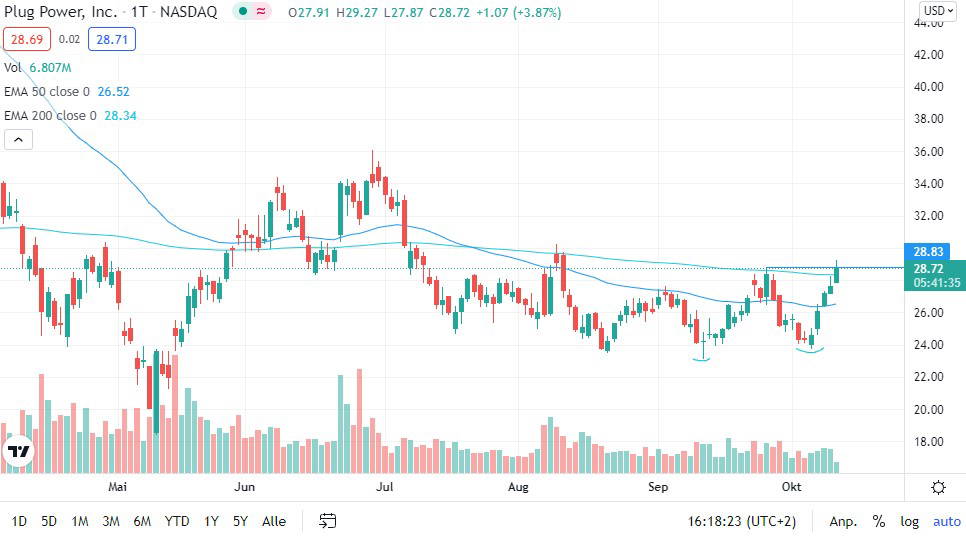966x537 pixels.
Task: Toggle auto scale mode
Action: [946, 521]
